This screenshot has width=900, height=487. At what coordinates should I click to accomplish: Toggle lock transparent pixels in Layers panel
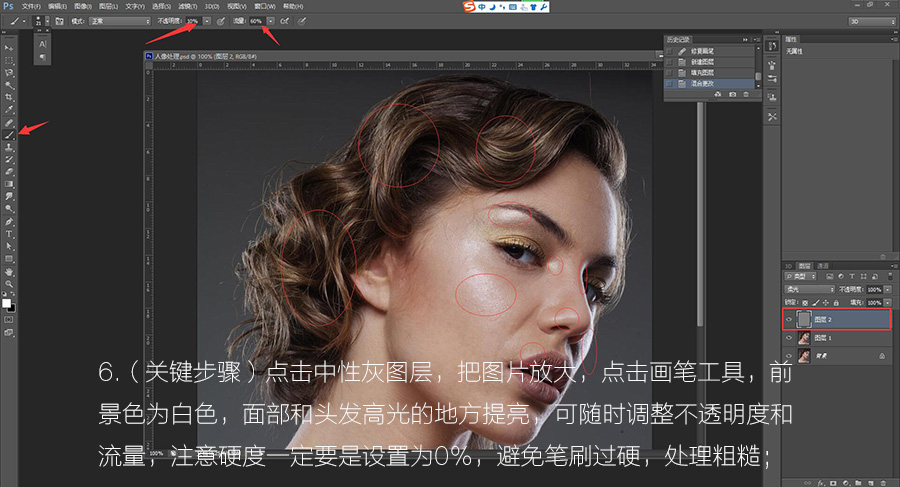(805, 303)
